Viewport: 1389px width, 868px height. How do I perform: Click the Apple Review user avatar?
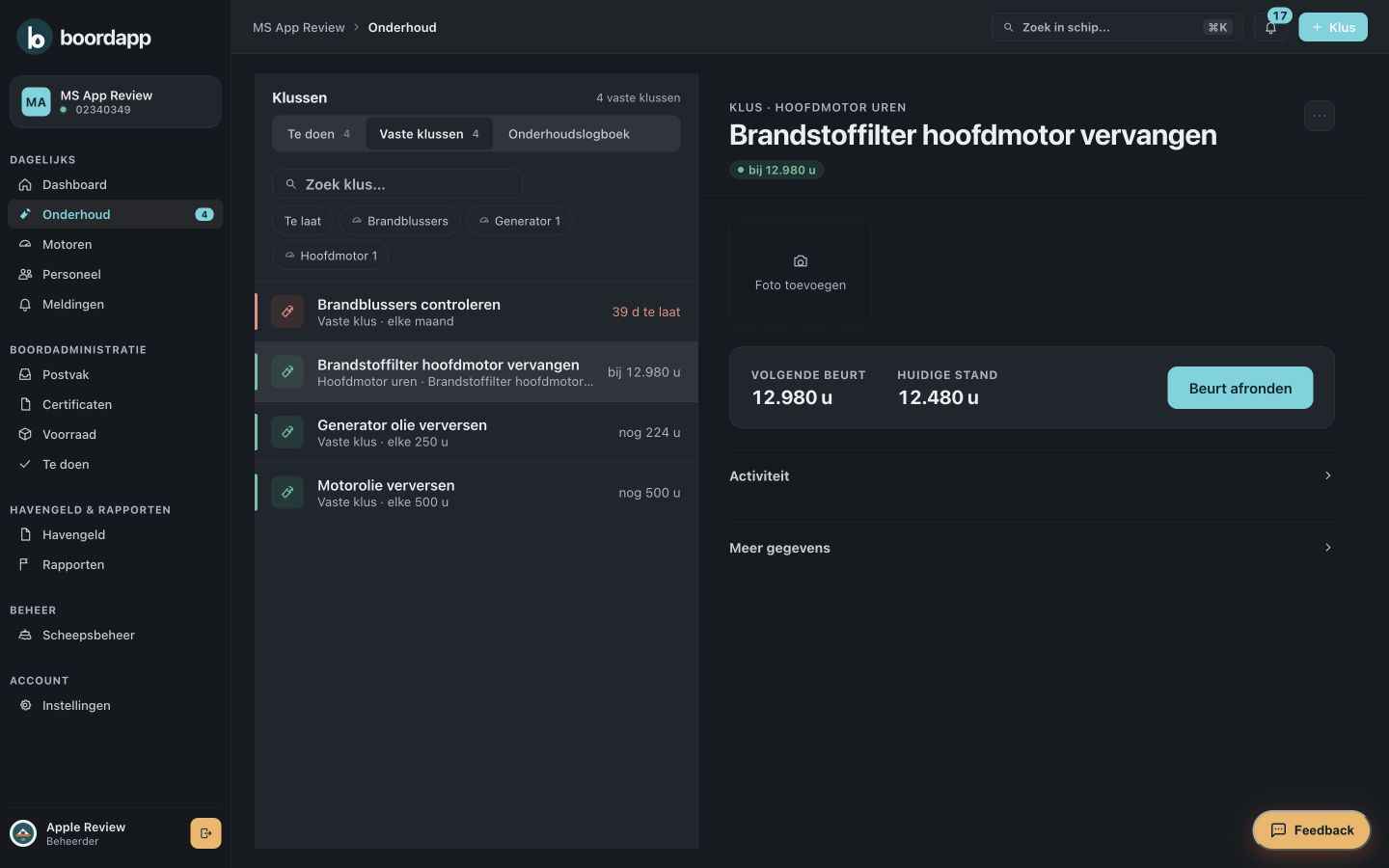tap(23, 833)
